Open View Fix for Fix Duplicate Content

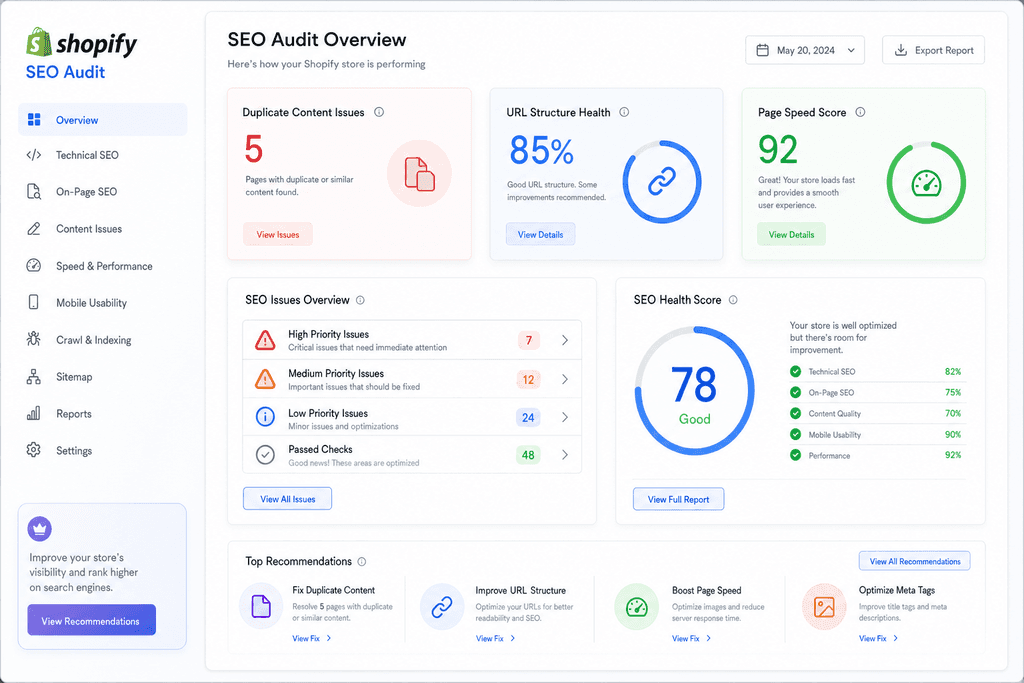tap(312, 639)
